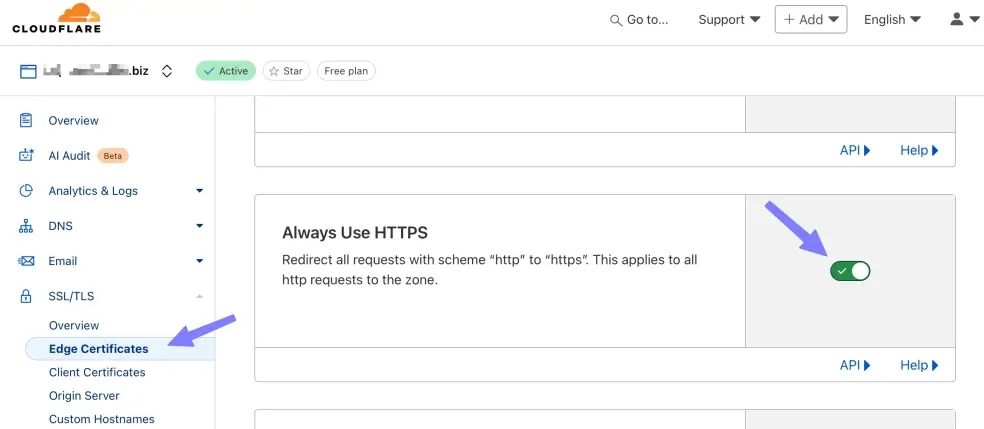Click the Active status badge

tap(226, 71)
